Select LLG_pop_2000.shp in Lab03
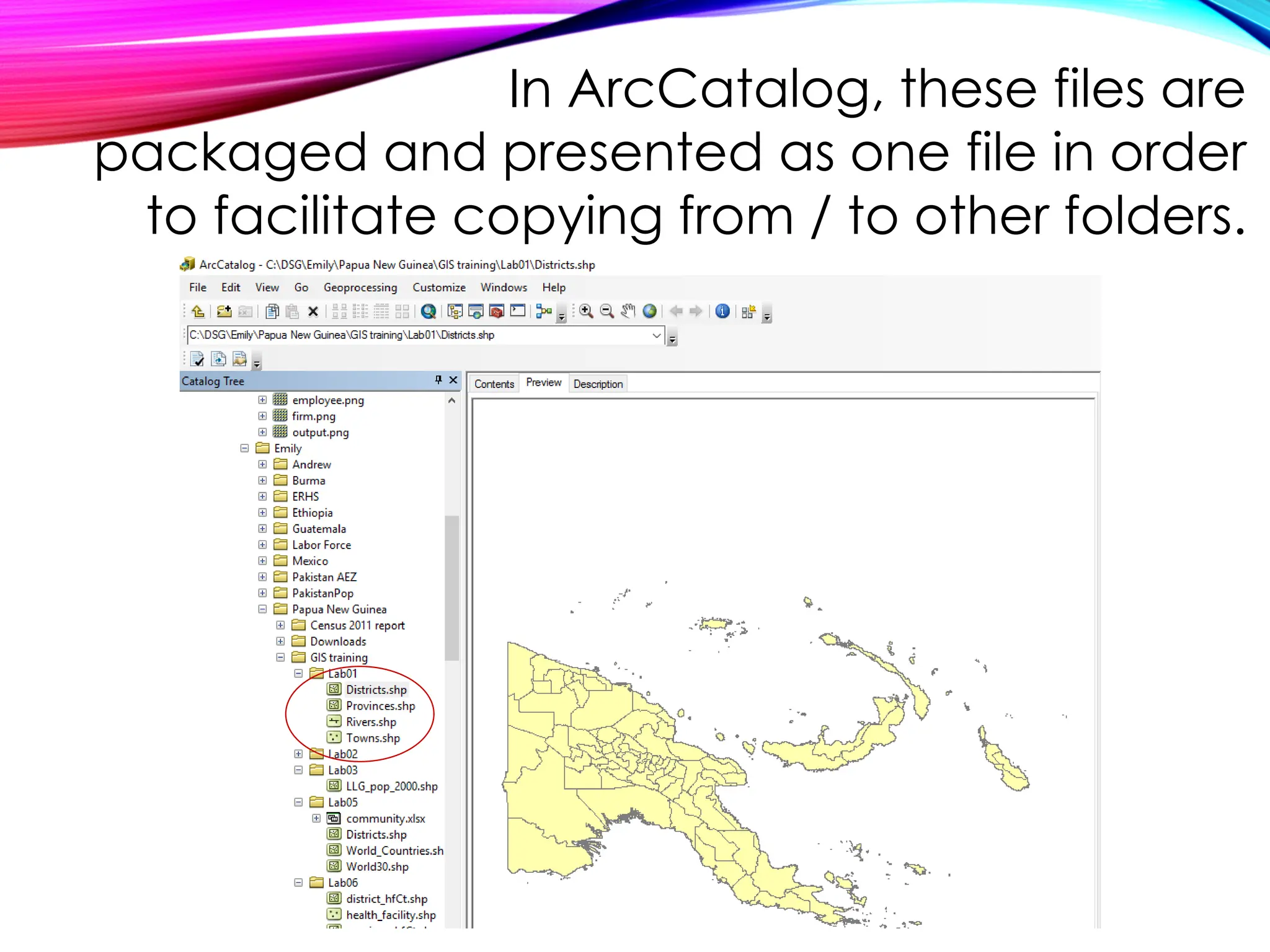The height and width of the screenshot is (952, 1270). pyautogui.click(x=391, y=787)
